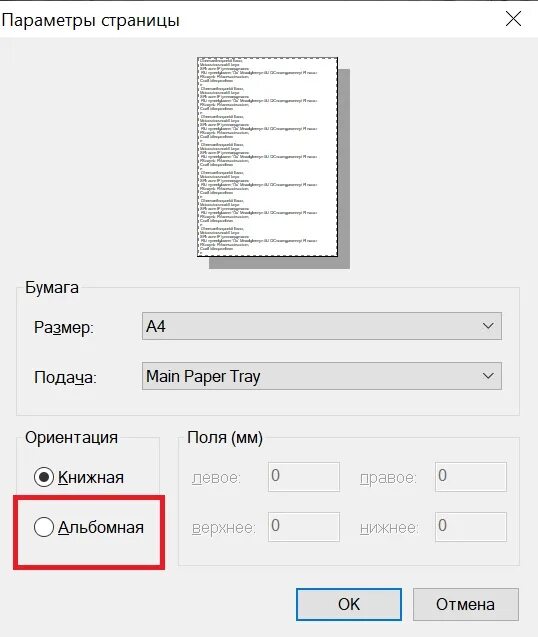Confirm the page settings with OK
Viewport: 538px width, 637px height.
pyautogui.click(x=349, y=604)
